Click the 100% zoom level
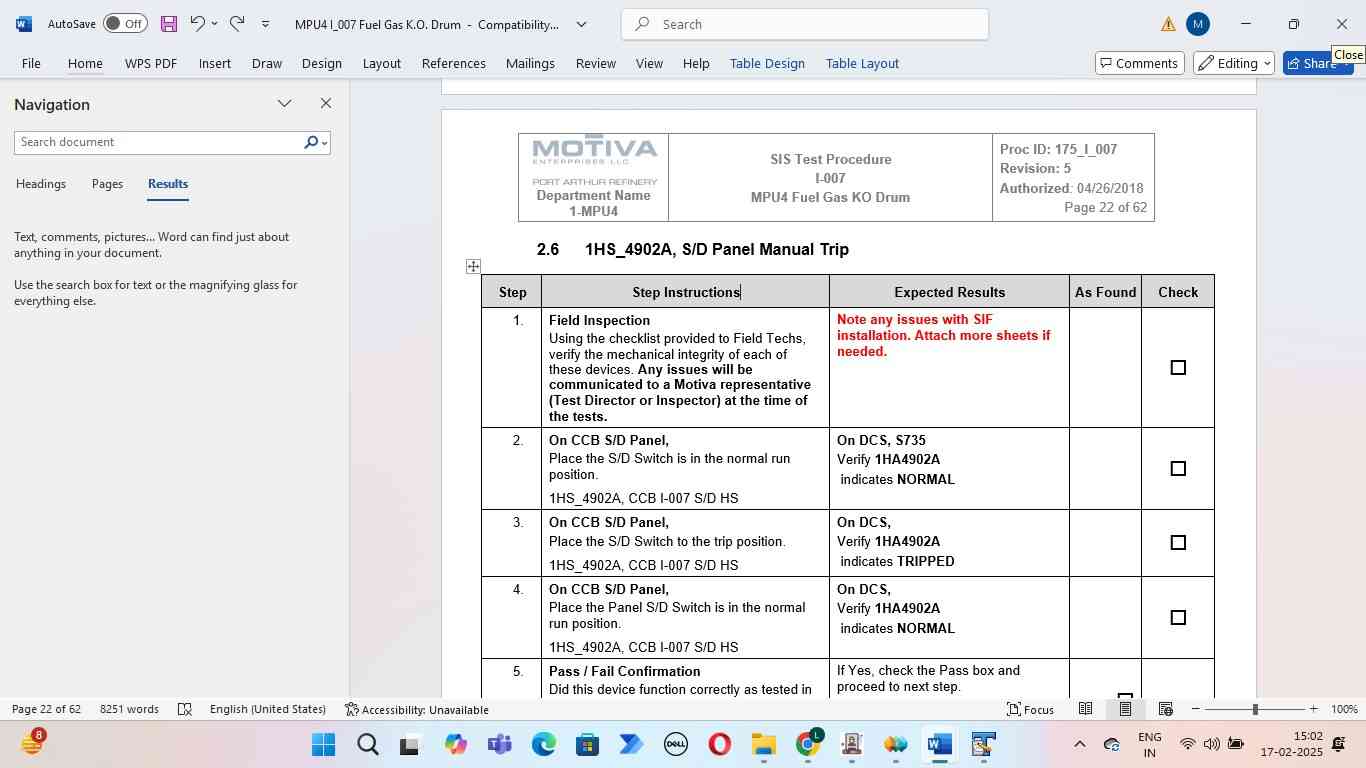Viewport: 1366px width, 768px height. (1344, 709)
